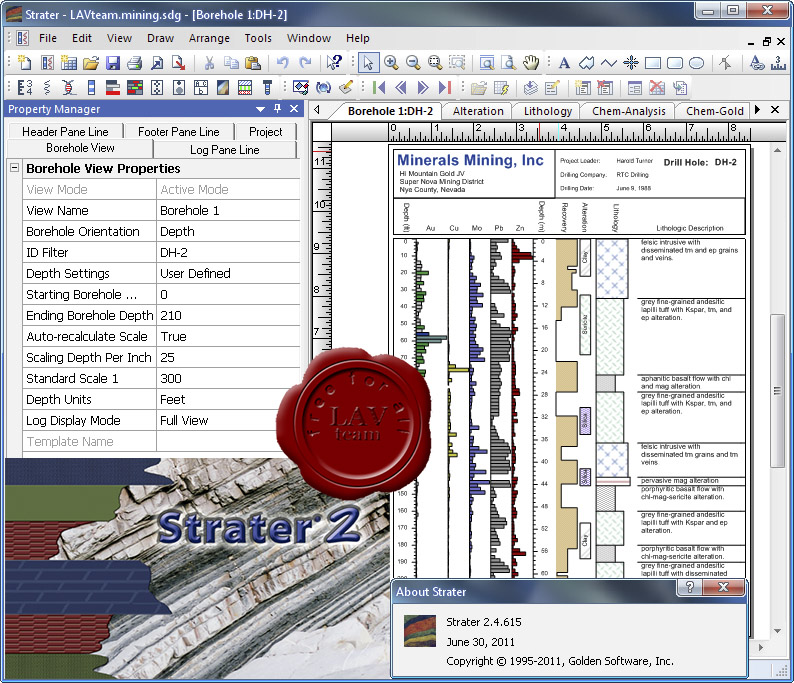Open a file with the folder icon
This screenshot has width=794, height=683.
[x=91, y=63]
